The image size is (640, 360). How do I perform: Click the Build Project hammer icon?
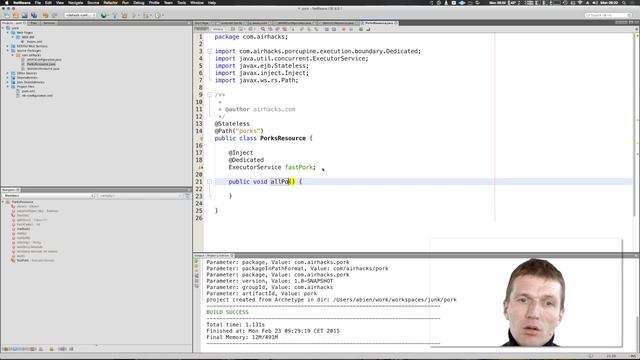coord(115,15)
